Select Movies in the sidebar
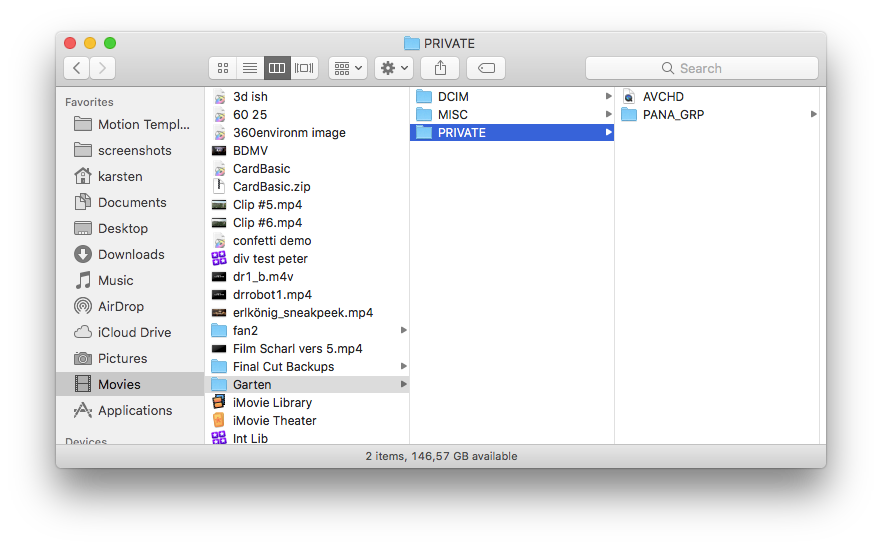The image size is (882, 548). 130,384
